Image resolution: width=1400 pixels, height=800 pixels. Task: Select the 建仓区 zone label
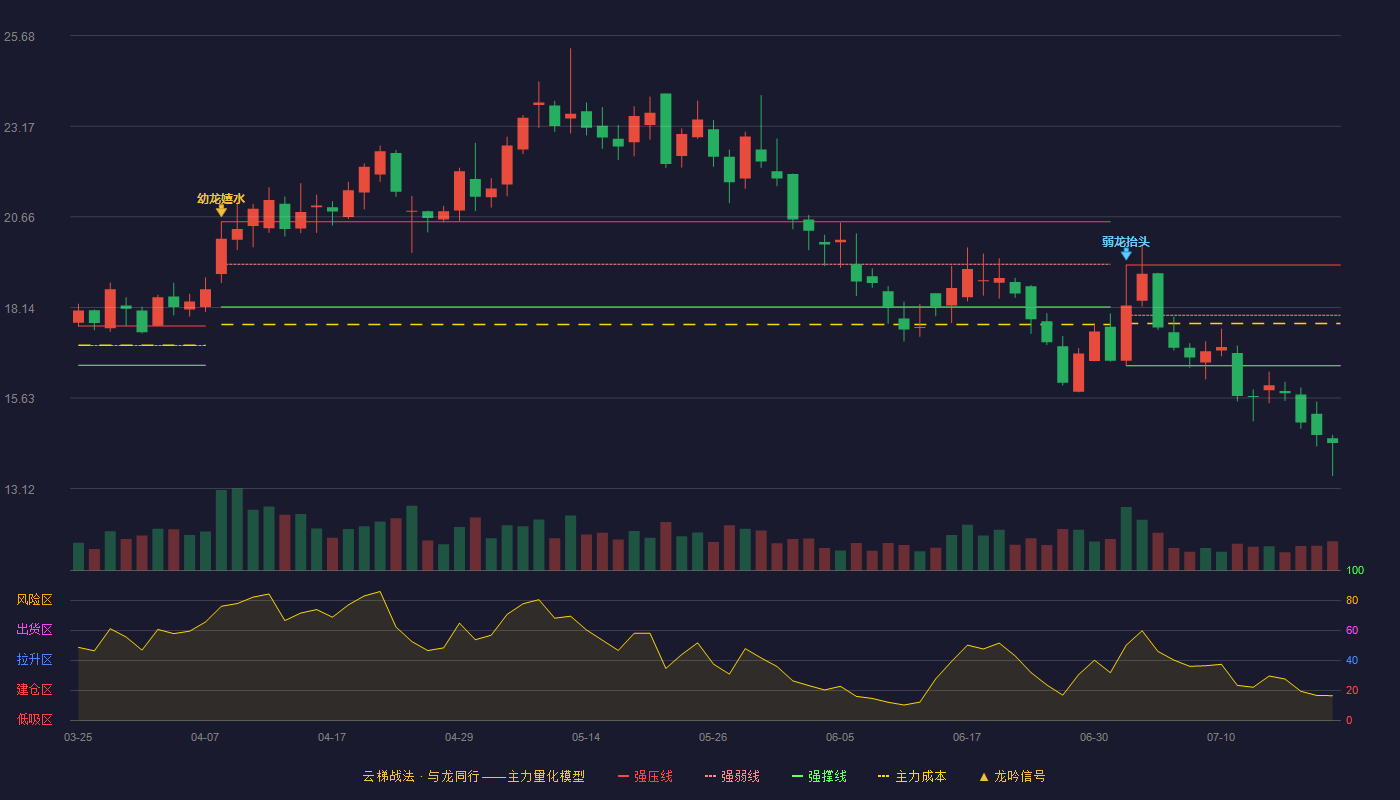(34, 690)
